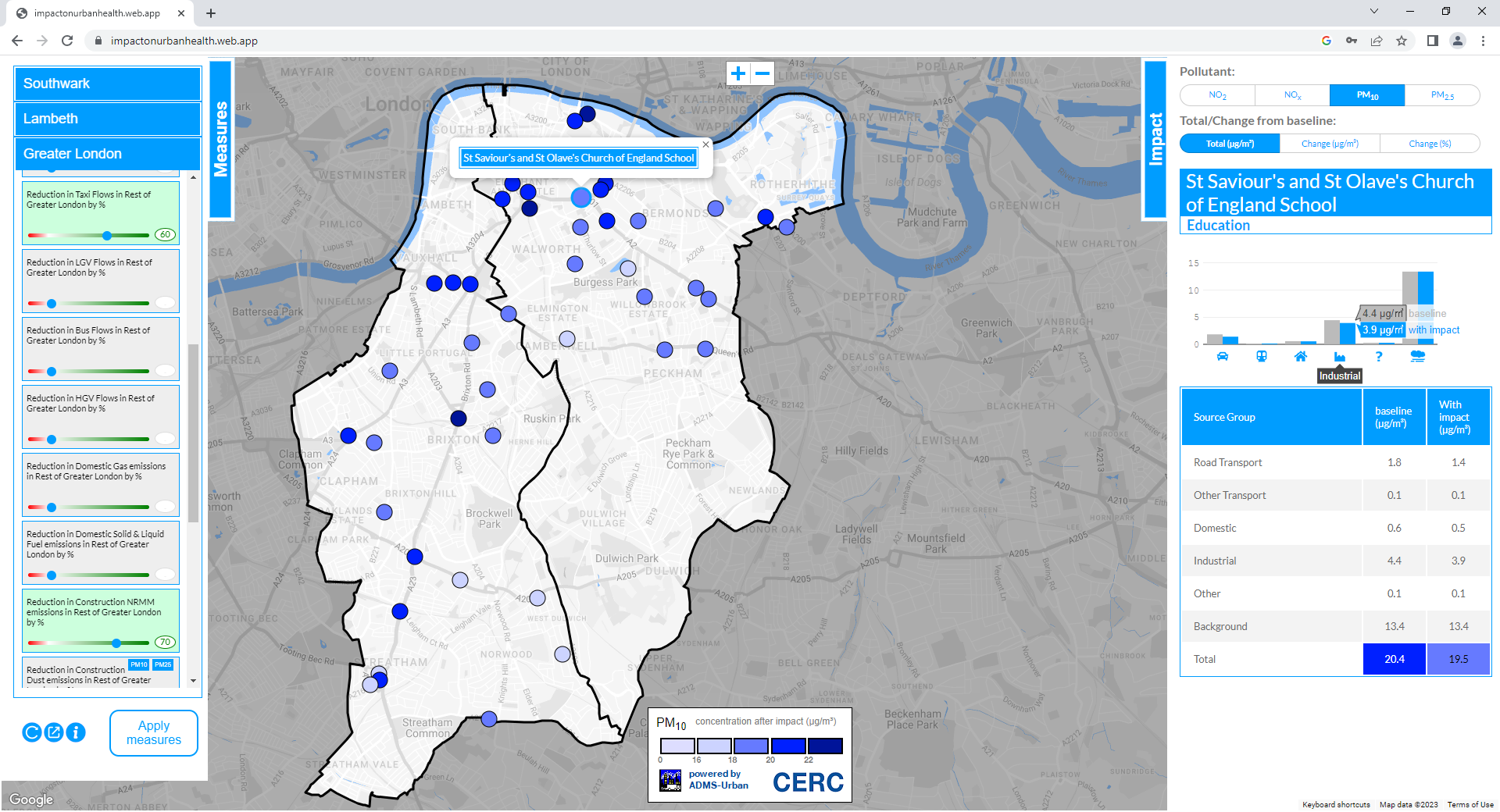Open the browser side panel
This screenshot has height=812, width=1500.
(x=1433, y=41)
